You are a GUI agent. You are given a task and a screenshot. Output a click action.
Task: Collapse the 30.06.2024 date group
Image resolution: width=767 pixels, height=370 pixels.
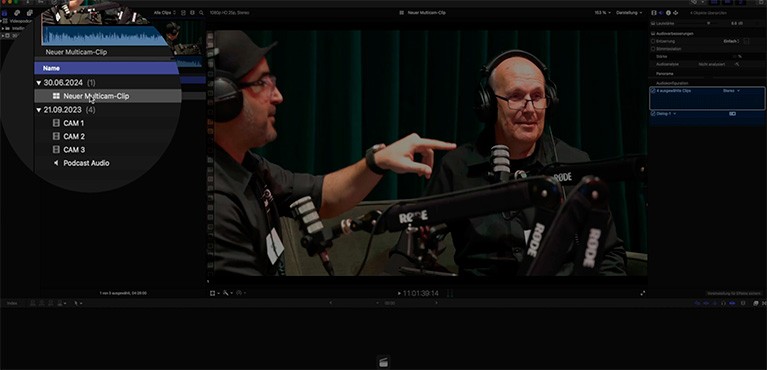(x=39, y=83)
